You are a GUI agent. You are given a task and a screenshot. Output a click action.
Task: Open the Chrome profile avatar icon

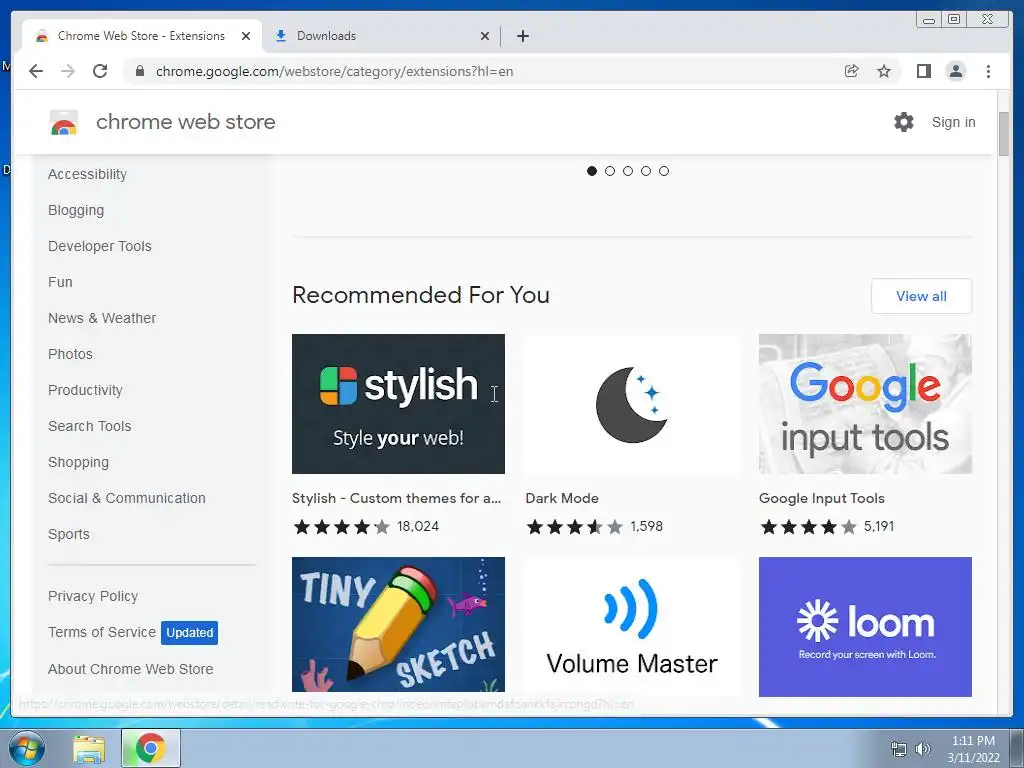click(x=955, y=71)
